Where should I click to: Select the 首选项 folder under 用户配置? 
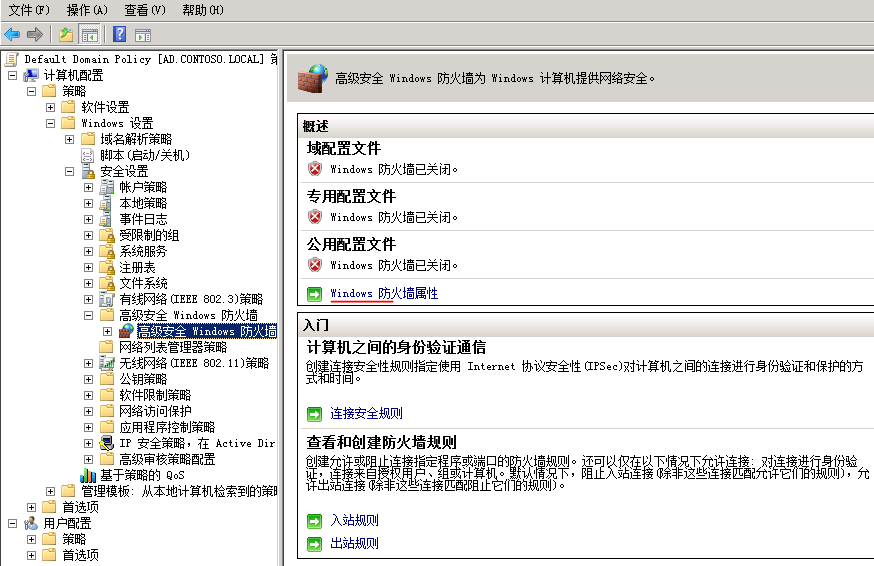tap(80, 555)
